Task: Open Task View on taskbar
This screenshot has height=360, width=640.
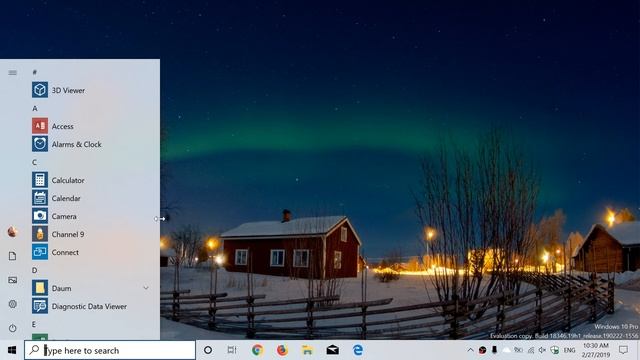Action: [232, 350]
